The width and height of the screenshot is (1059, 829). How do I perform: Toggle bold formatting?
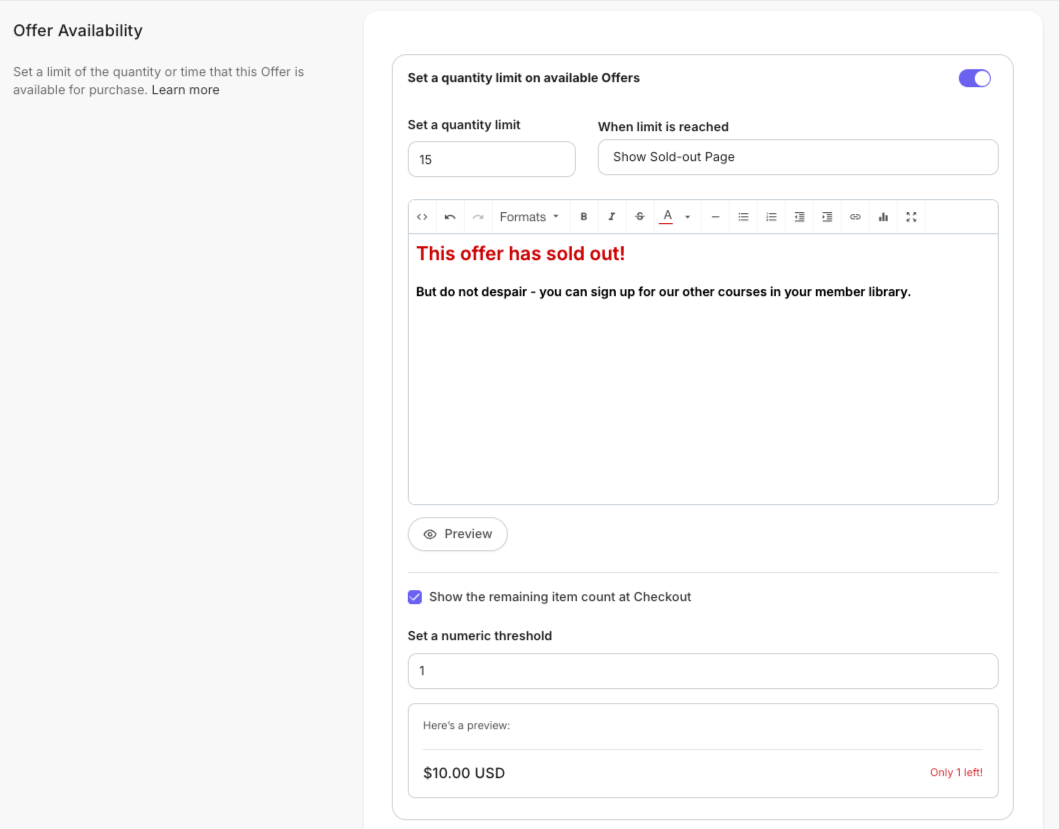[584, 217]
